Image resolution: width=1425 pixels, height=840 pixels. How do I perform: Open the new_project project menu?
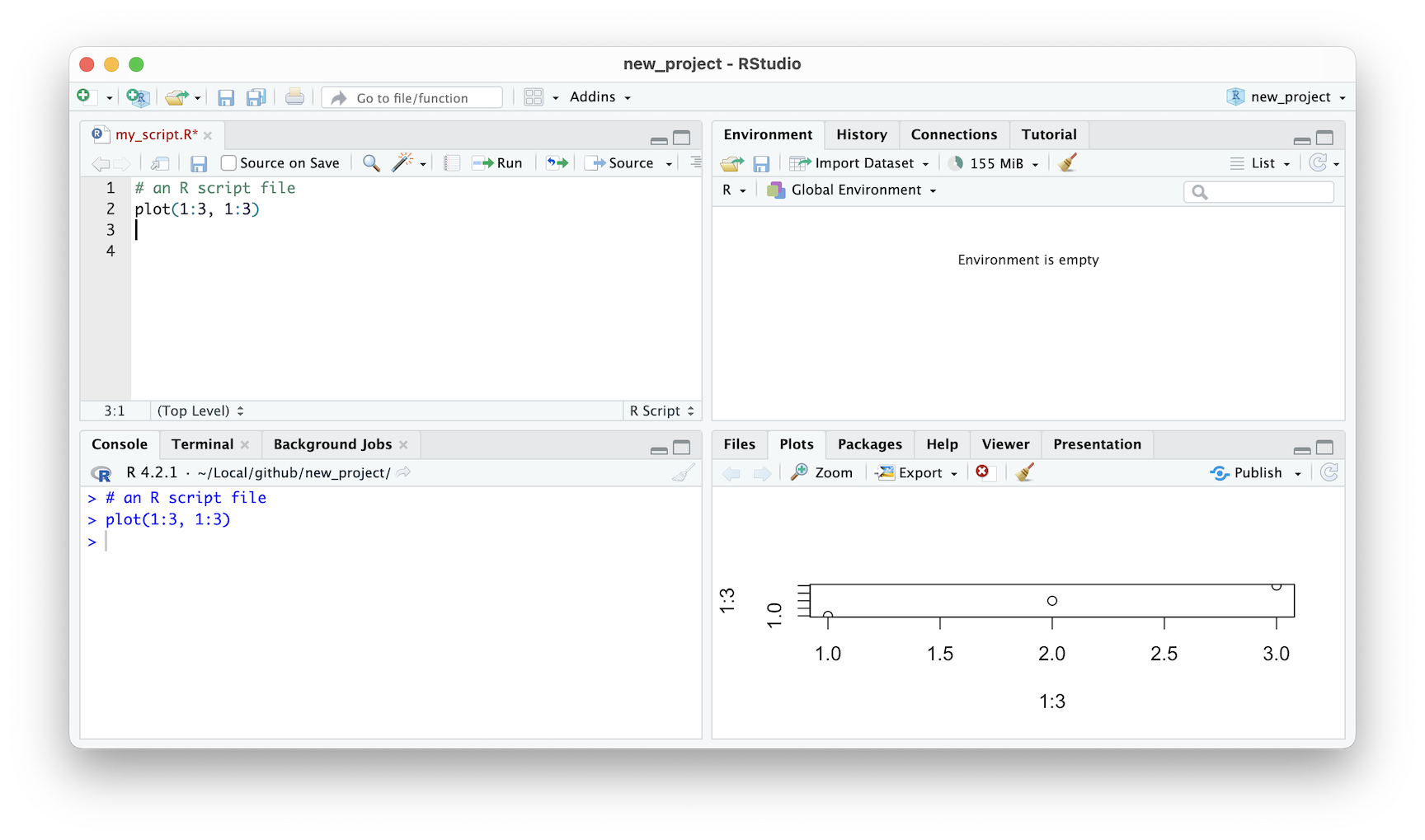click(x=1286, y=97)
